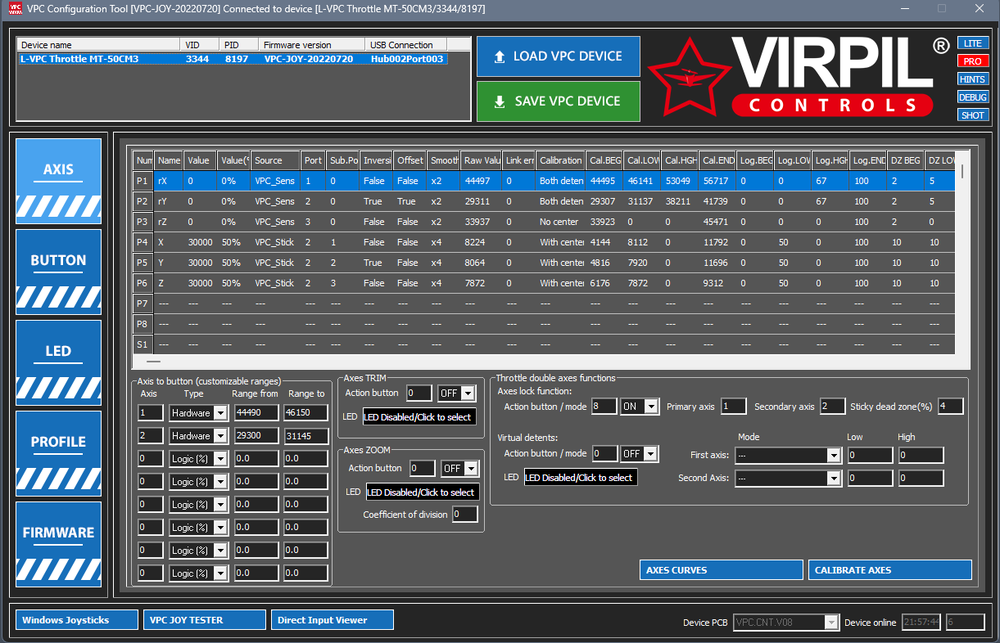The width and height of the screenshot is (1000, 643).
Task: Click Sticky dead zone(%) field
Action: (950, 406)
